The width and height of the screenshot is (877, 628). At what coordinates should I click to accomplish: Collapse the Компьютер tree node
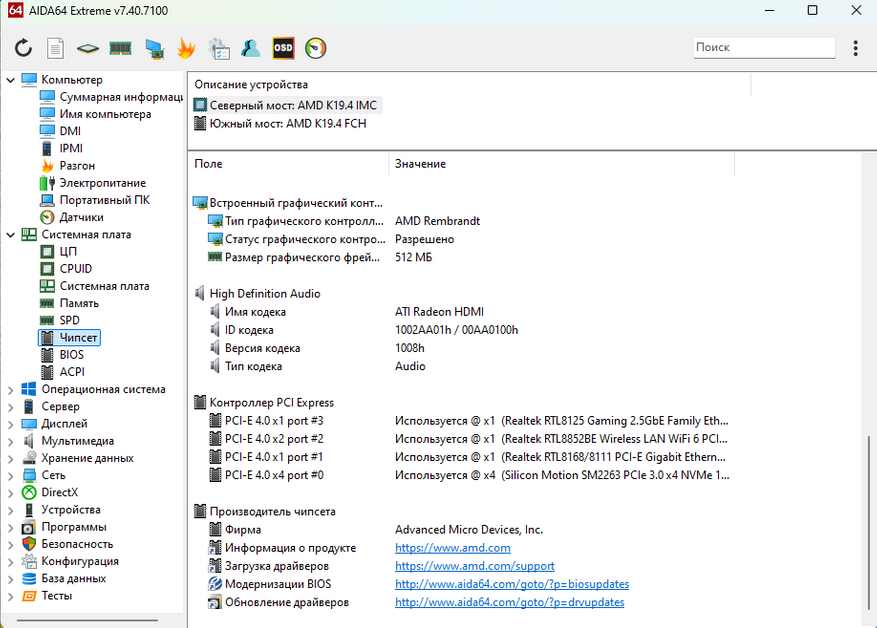pos(10,80)
